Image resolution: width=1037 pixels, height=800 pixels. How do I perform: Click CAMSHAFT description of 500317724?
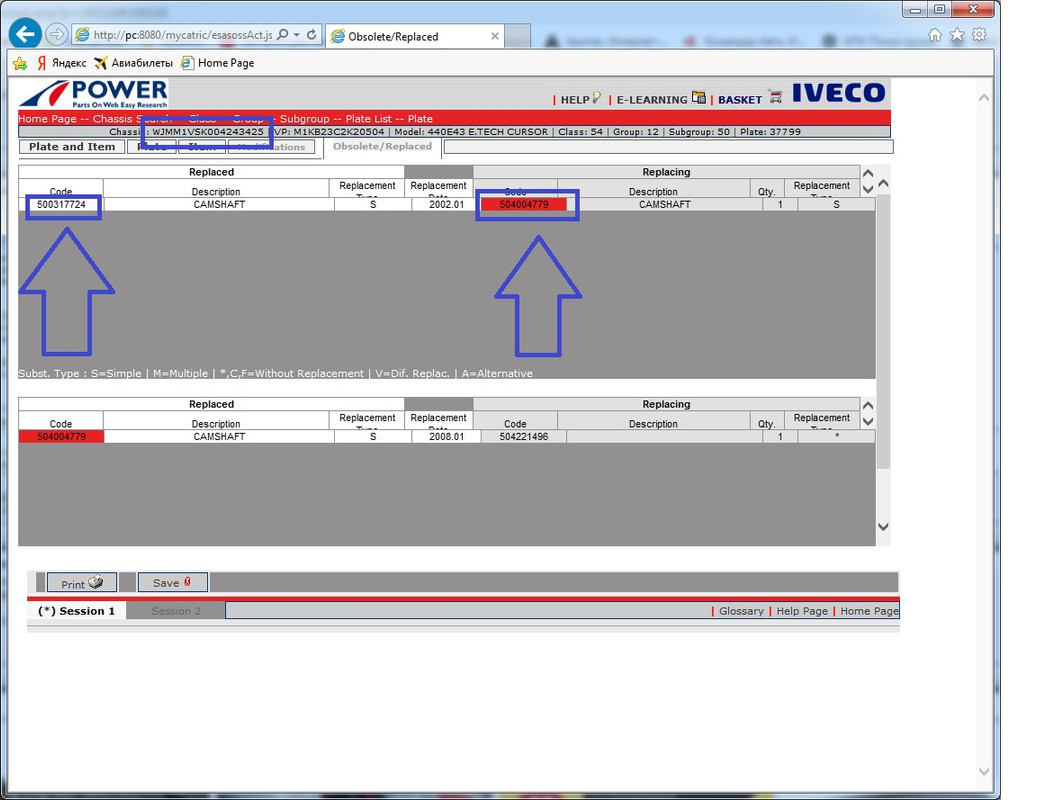tap(219, 204)
